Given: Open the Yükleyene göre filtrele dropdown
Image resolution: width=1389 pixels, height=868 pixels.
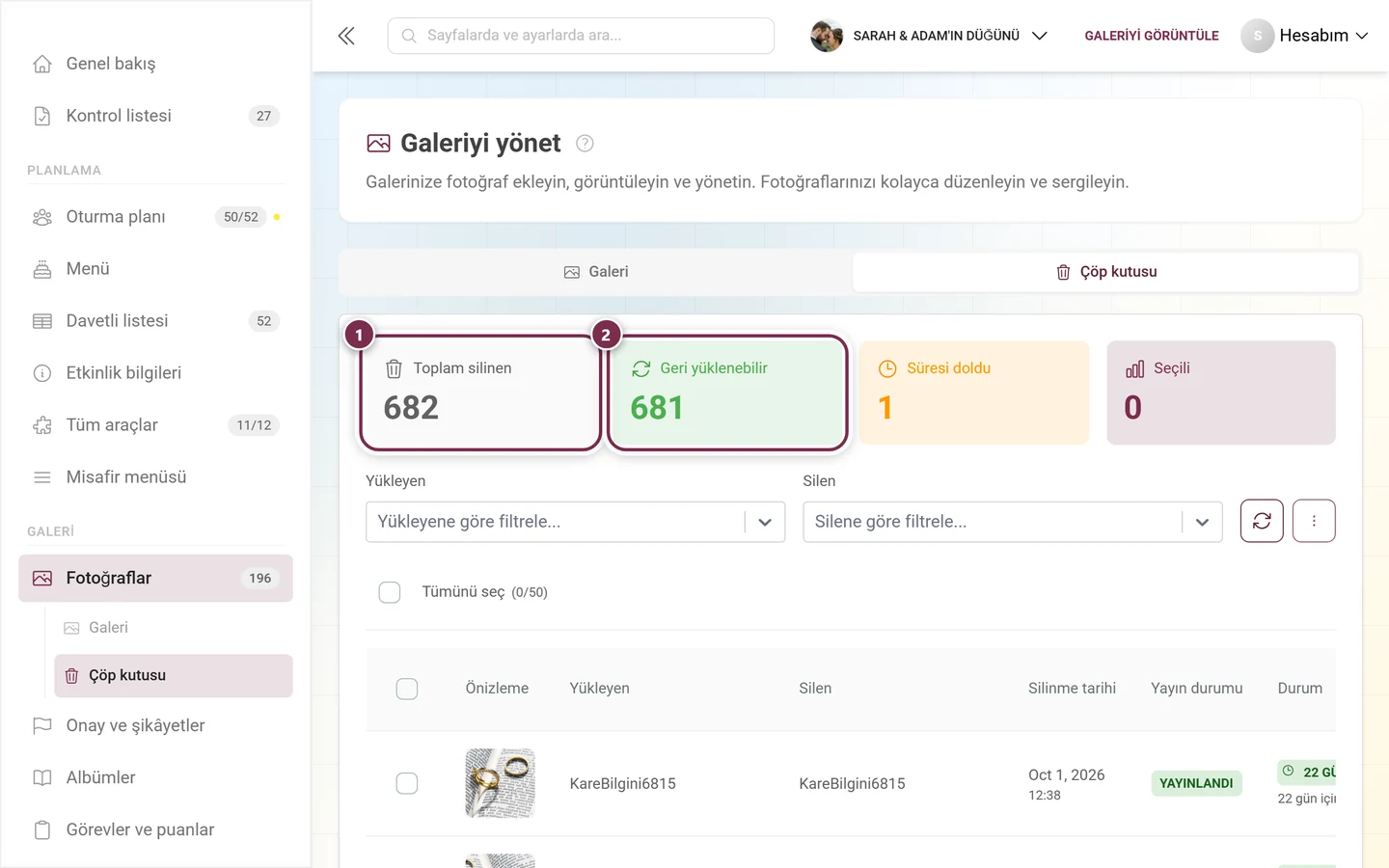Looking at the screenshot, I should pyautogui.click(x=576, y=522).
